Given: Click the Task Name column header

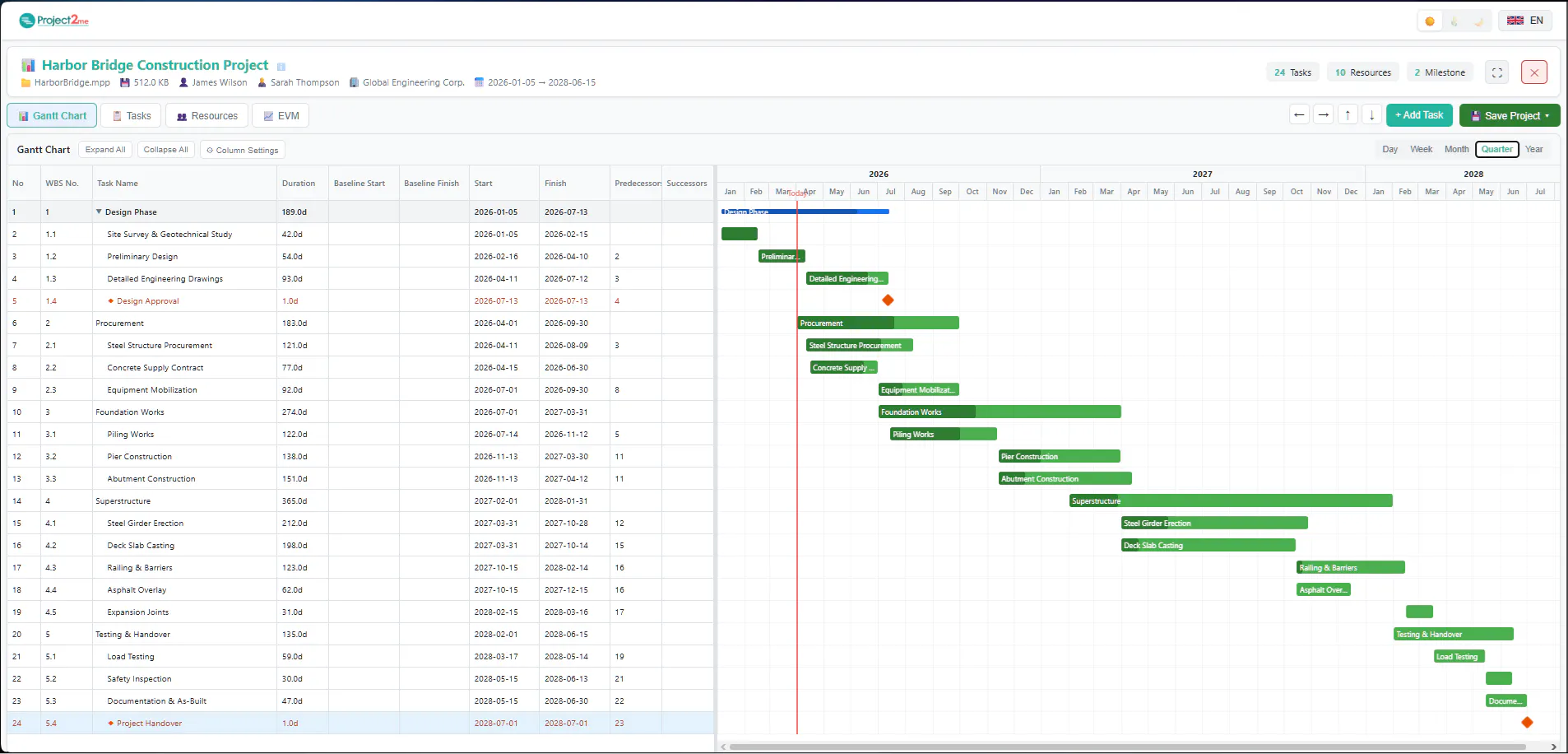Looking at the screenshot, I should [184, 184].
